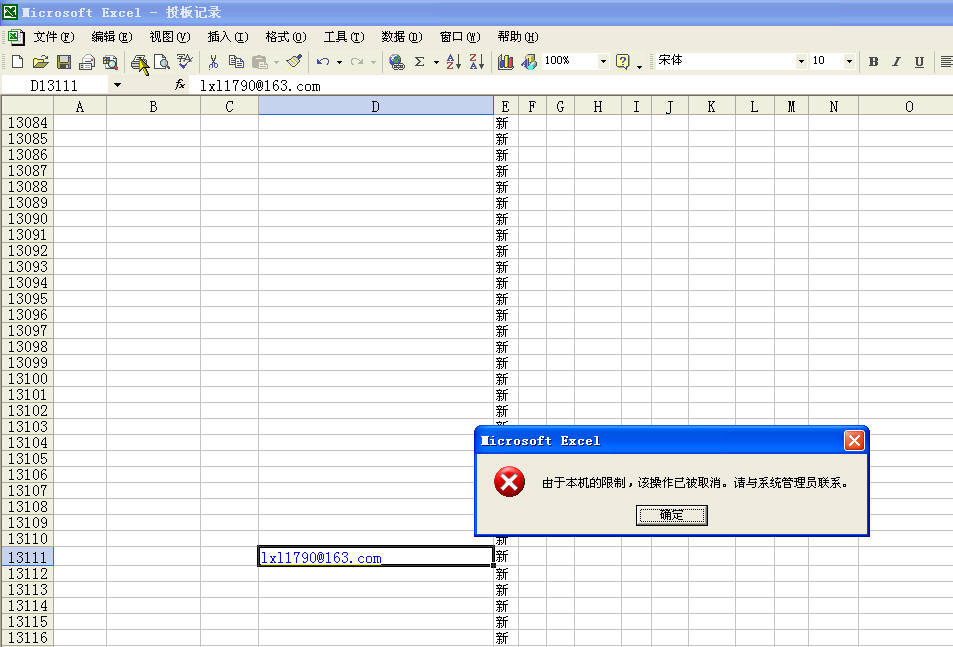953x647 pixels.
Task: Click the Name Box showing D13111
Action: (x=55, y=86)
